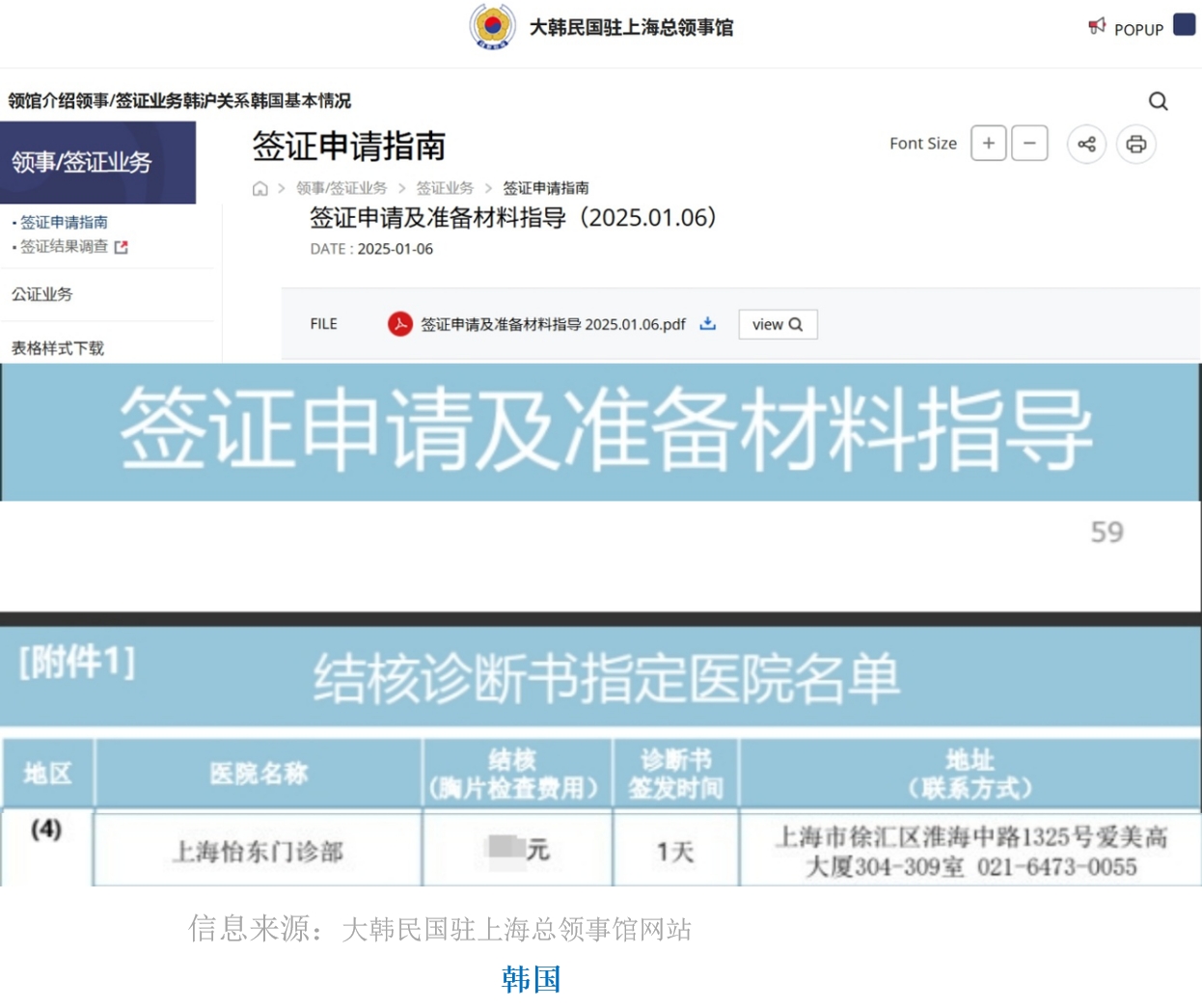
Task: Increase font size with the plus button
Action: 988,143
